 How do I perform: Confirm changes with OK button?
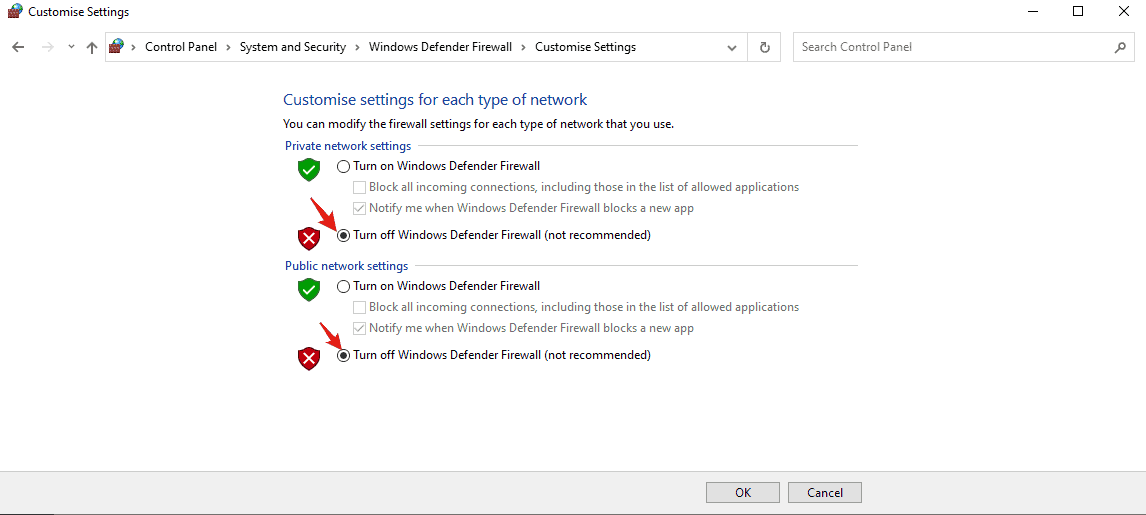click(x=743, y=492)
